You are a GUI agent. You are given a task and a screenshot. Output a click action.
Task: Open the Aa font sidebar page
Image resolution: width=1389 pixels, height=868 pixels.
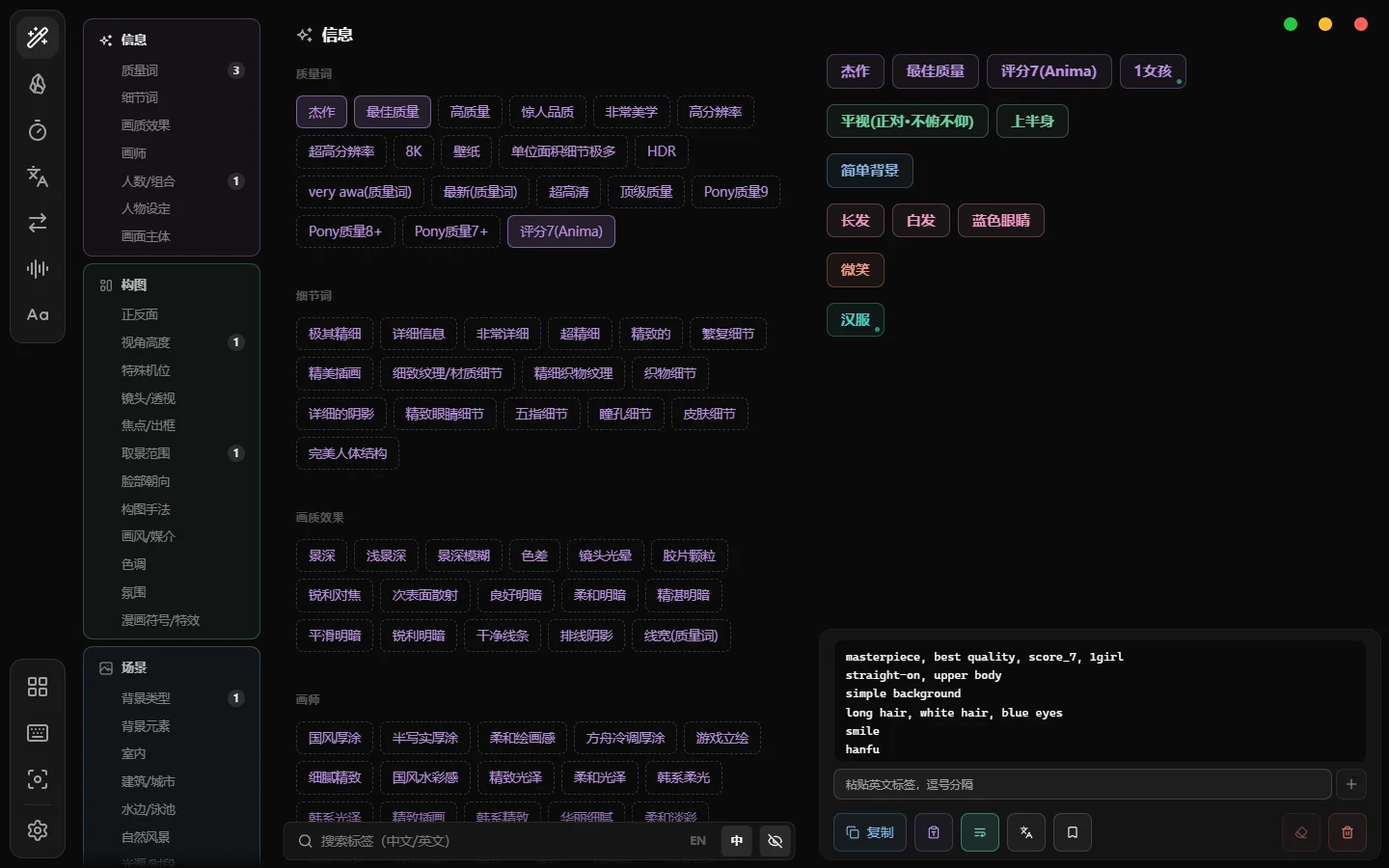point(38,315)
